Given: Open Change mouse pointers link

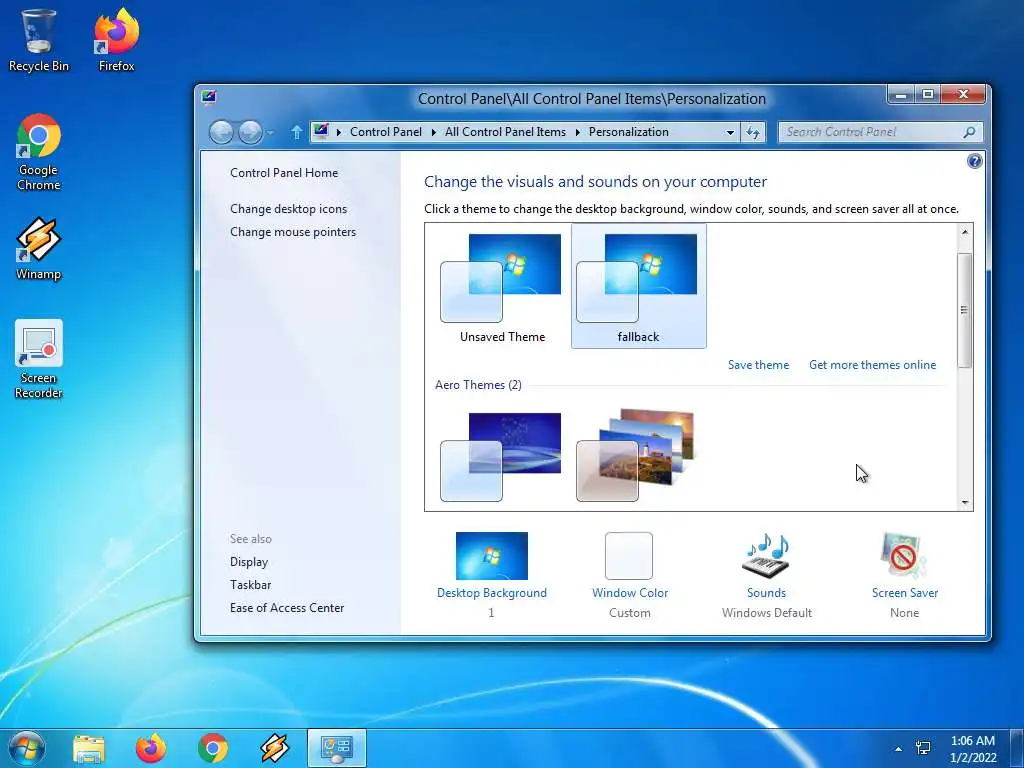Looking at the screenshot, I should [x=293, y=232].
